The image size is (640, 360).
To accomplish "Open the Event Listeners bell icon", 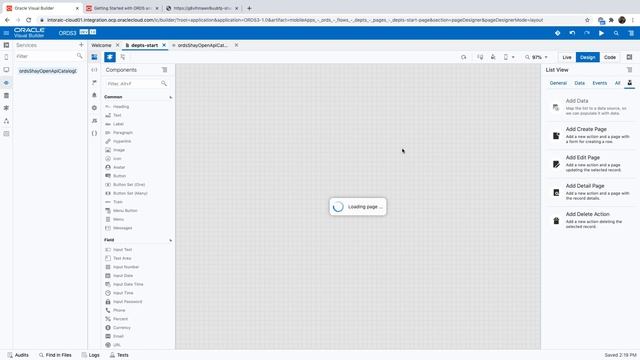I will pos(94,95).
